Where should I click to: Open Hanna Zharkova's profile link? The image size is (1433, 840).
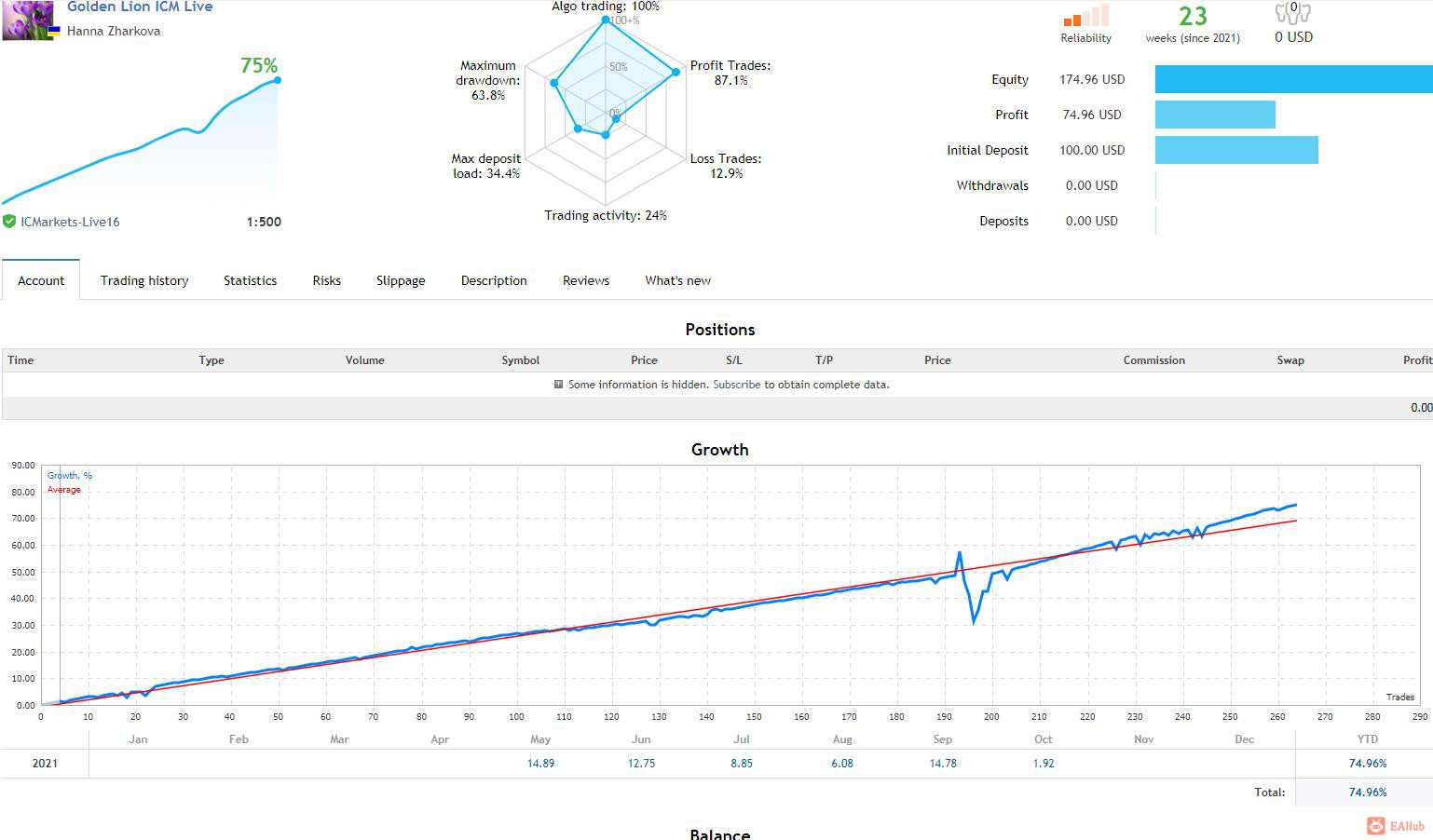tap(114, 31)
